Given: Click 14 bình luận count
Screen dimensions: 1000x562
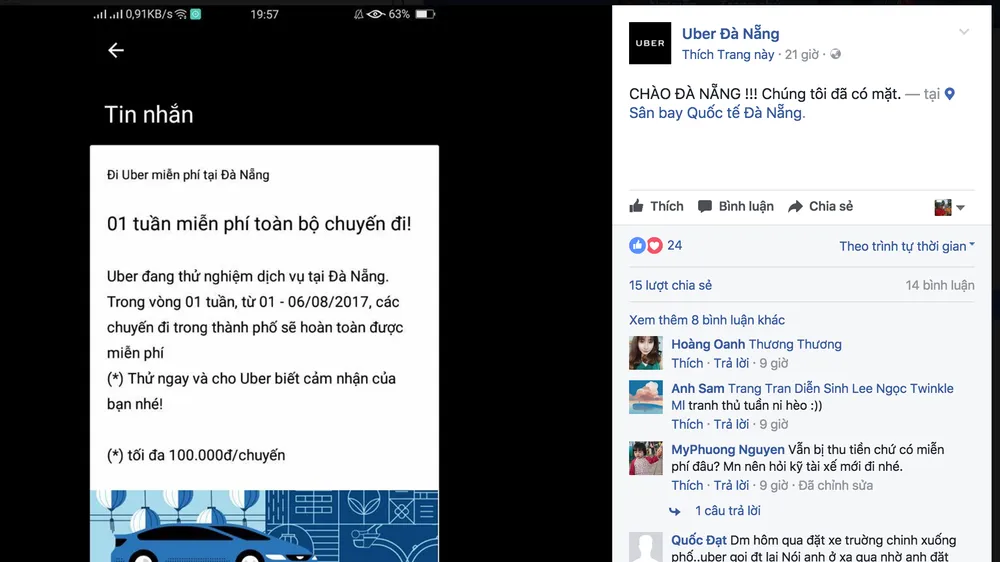Looking at the screenshot, I should pos(940,285).
